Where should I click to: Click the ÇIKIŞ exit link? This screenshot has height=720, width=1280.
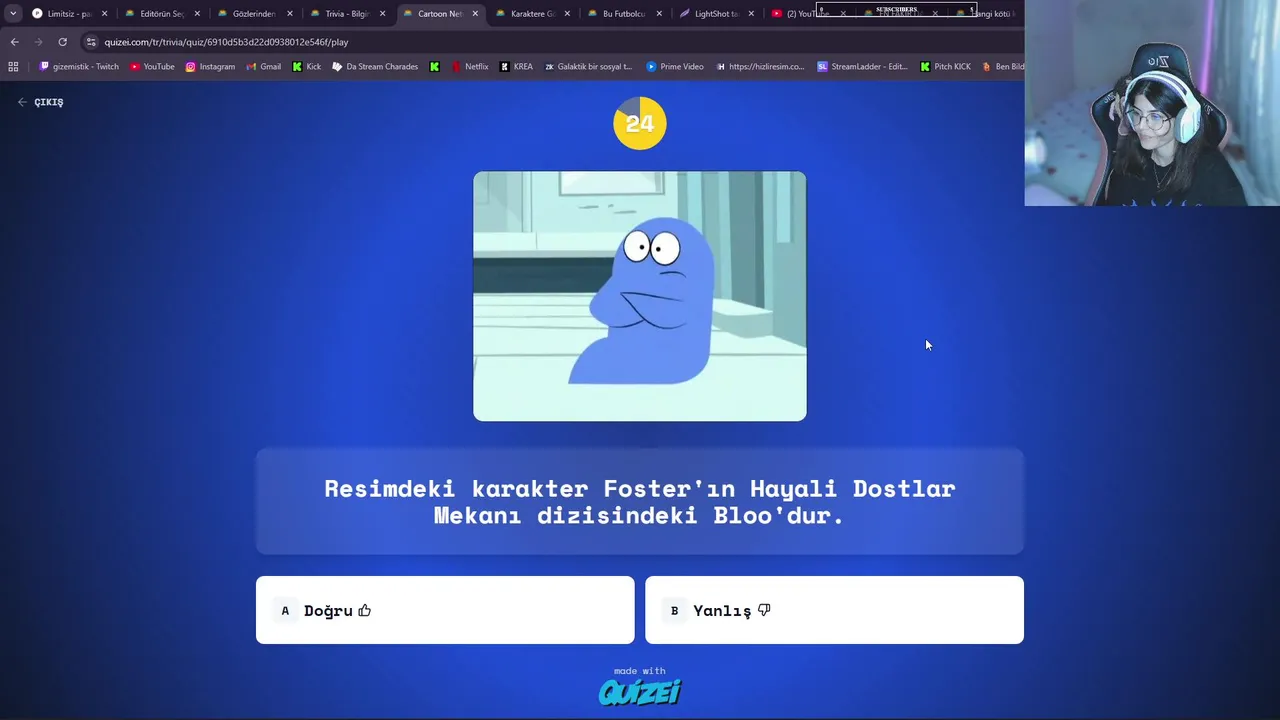(40, 102)
